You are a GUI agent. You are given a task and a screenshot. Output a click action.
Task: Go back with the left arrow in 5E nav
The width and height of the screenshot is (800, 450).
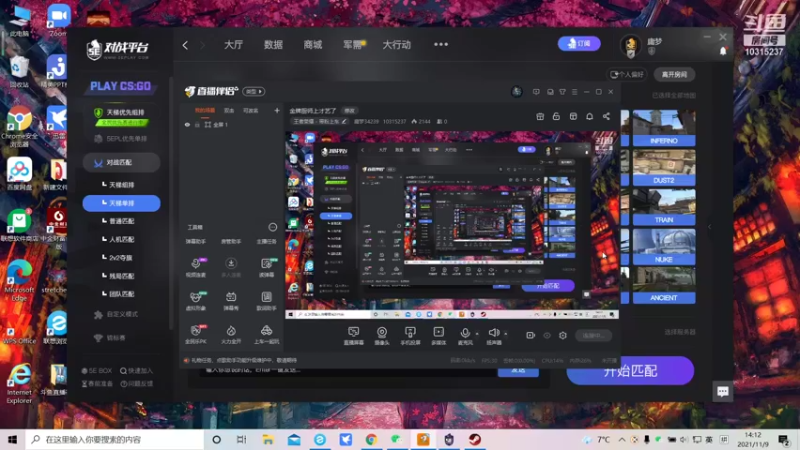click(x=185, y=45)
